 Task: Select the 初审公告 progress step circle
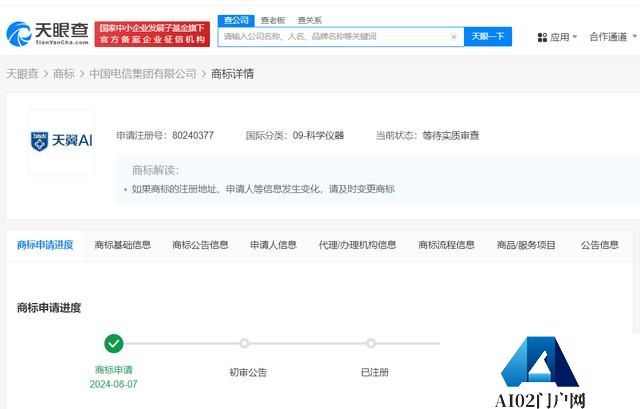click(x=244, y=343)
